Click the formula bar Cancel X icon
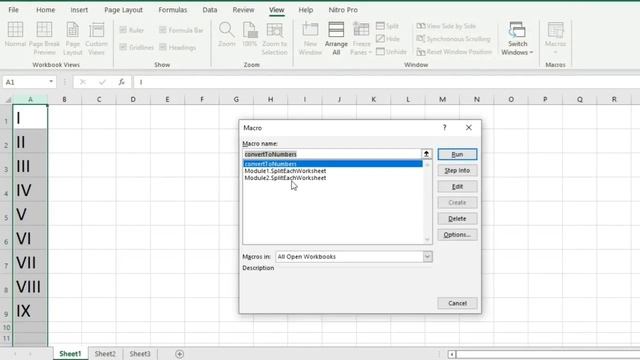This screenshot has width=640, height=360. click(x=83, y=82)
